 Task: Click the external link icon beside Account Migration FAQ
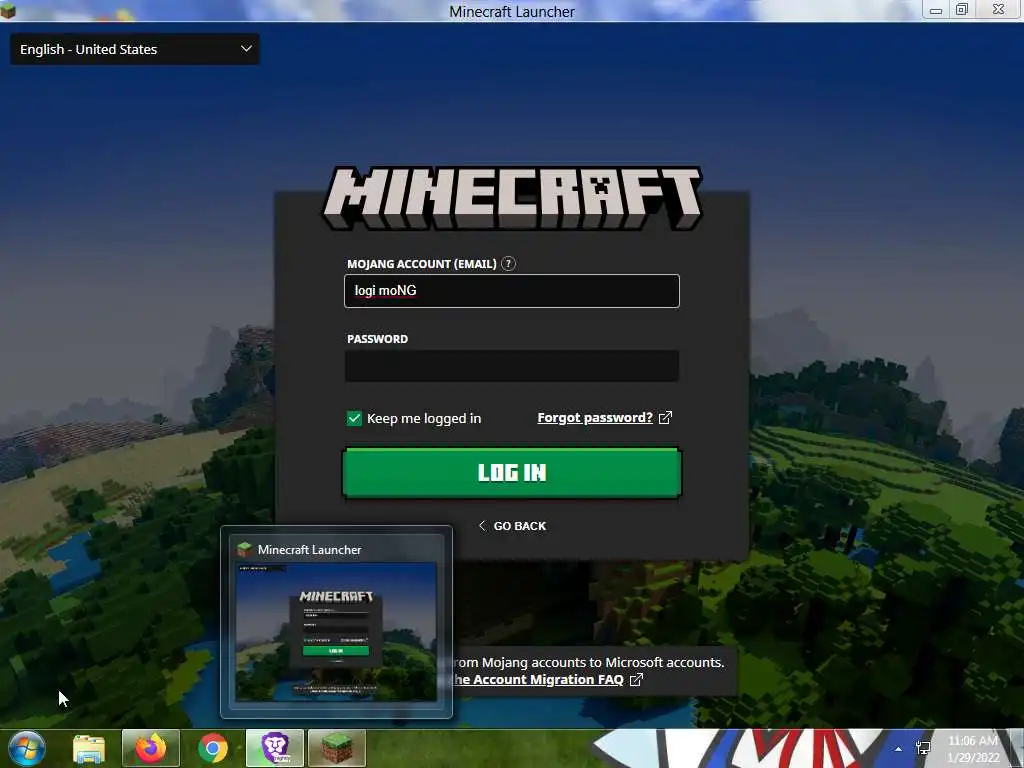click(x=636, y=680)
